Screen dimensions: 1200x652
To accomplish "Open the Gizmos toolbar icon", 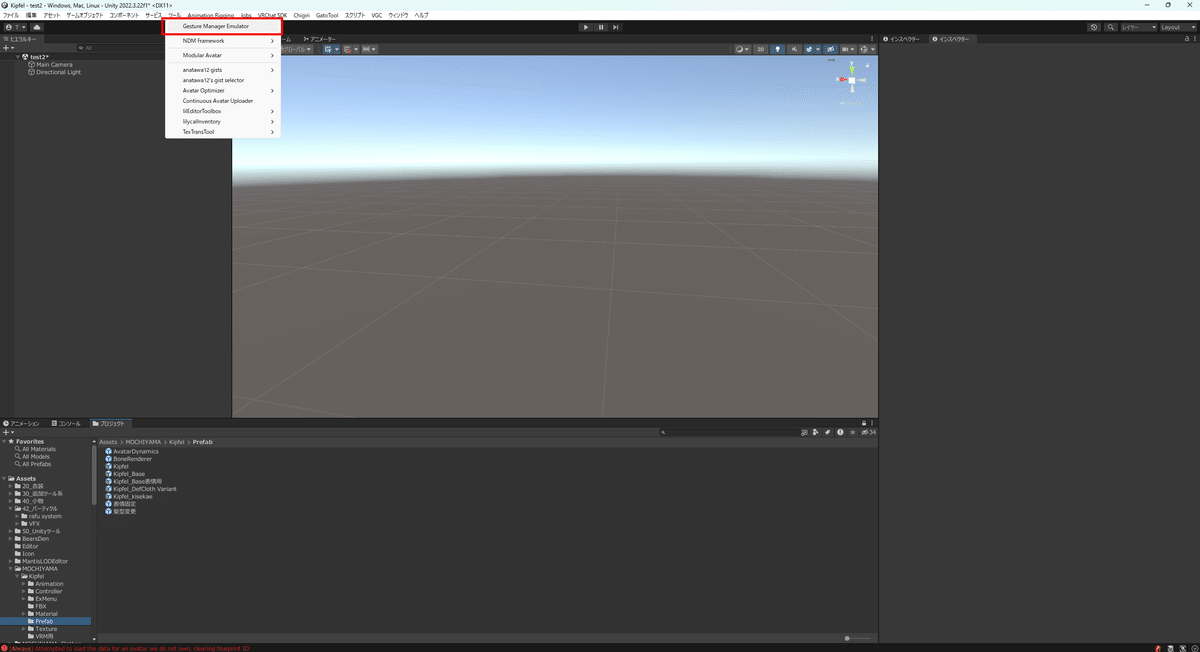I will click(865, 48).
